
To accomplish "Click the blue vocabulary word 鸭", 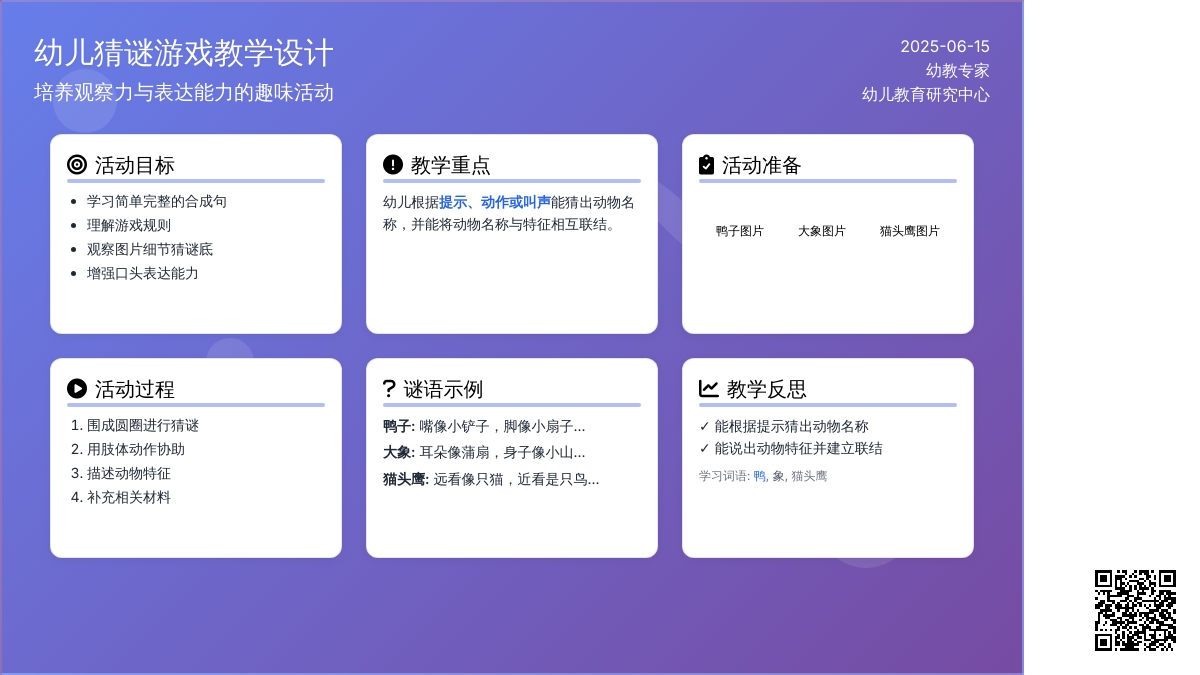I will [760, 476].
